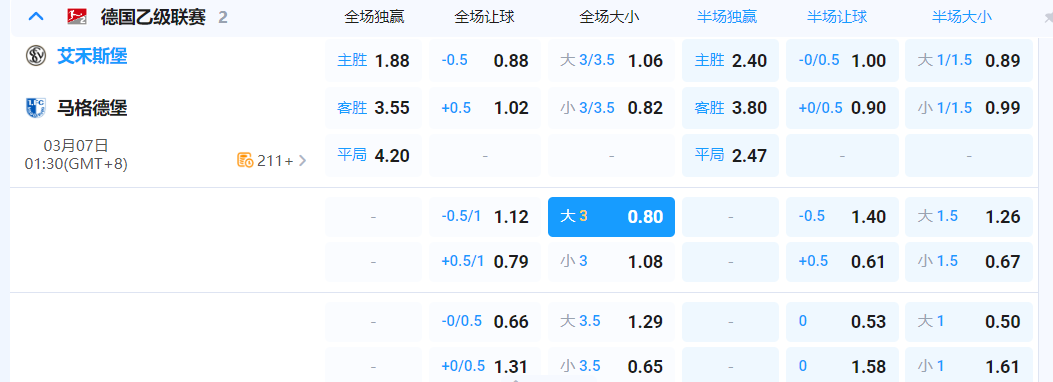Viewport: 1053px width, 382px height.
Task: Pick handicap -0.5/1 at 1.12
Action: tap(485, 217)
